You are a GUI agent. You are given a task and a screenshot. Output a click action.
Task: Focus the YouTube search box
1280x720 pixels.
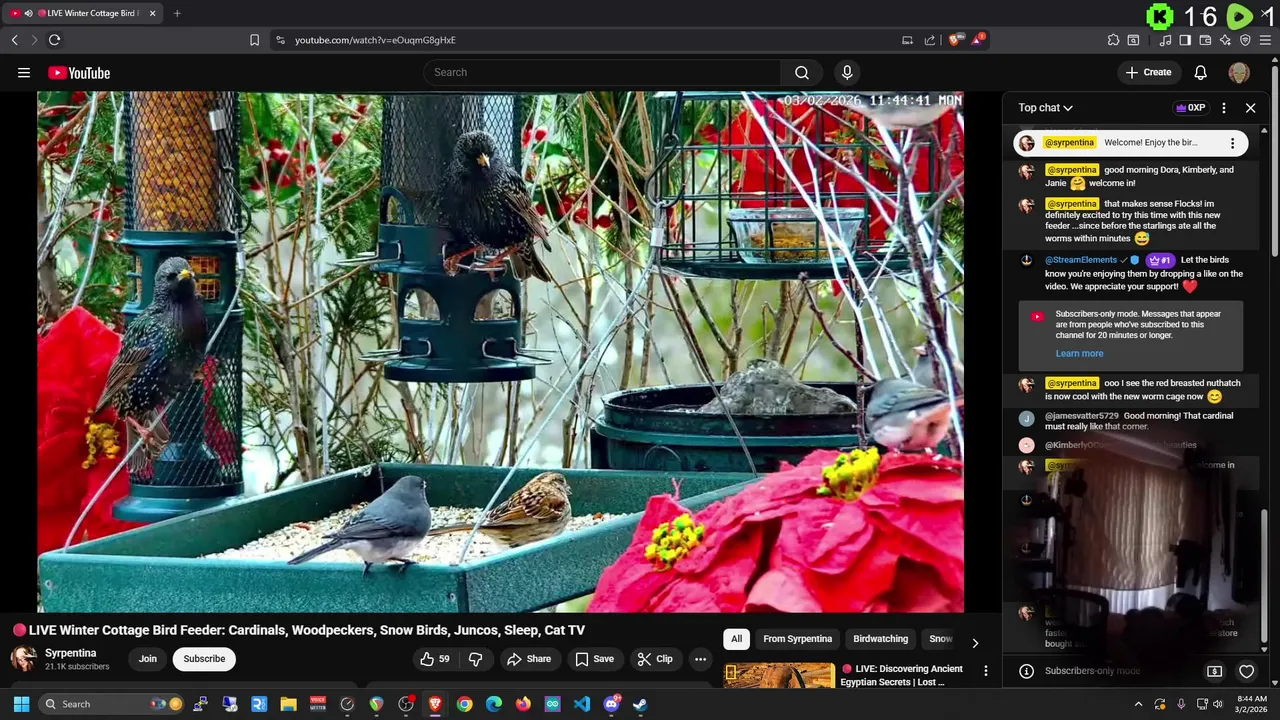602,72
